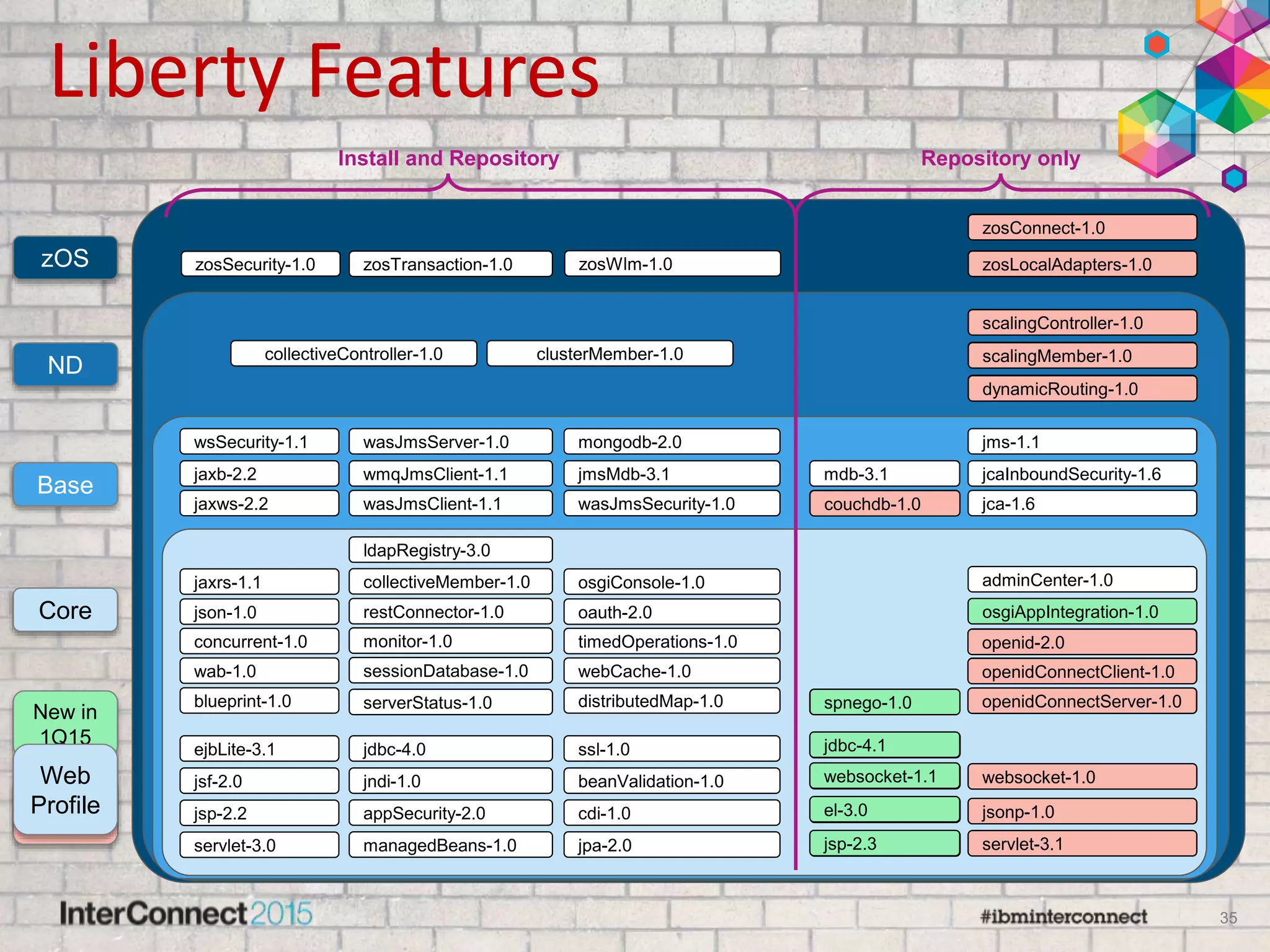Screen dimensions: 1270x952
Task: Select the Core edition label
Action: [x=65, y=610]
